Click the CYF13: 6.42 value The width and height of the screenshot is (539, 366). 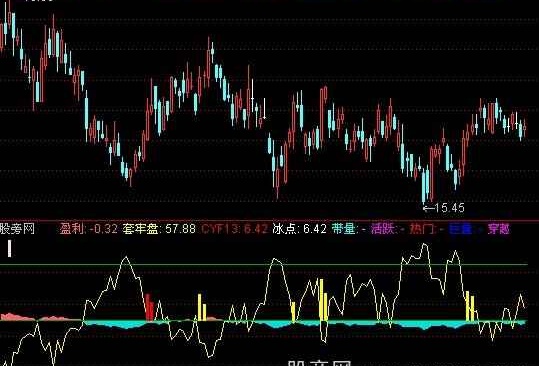pyautogui.click(x=235, y=229)
